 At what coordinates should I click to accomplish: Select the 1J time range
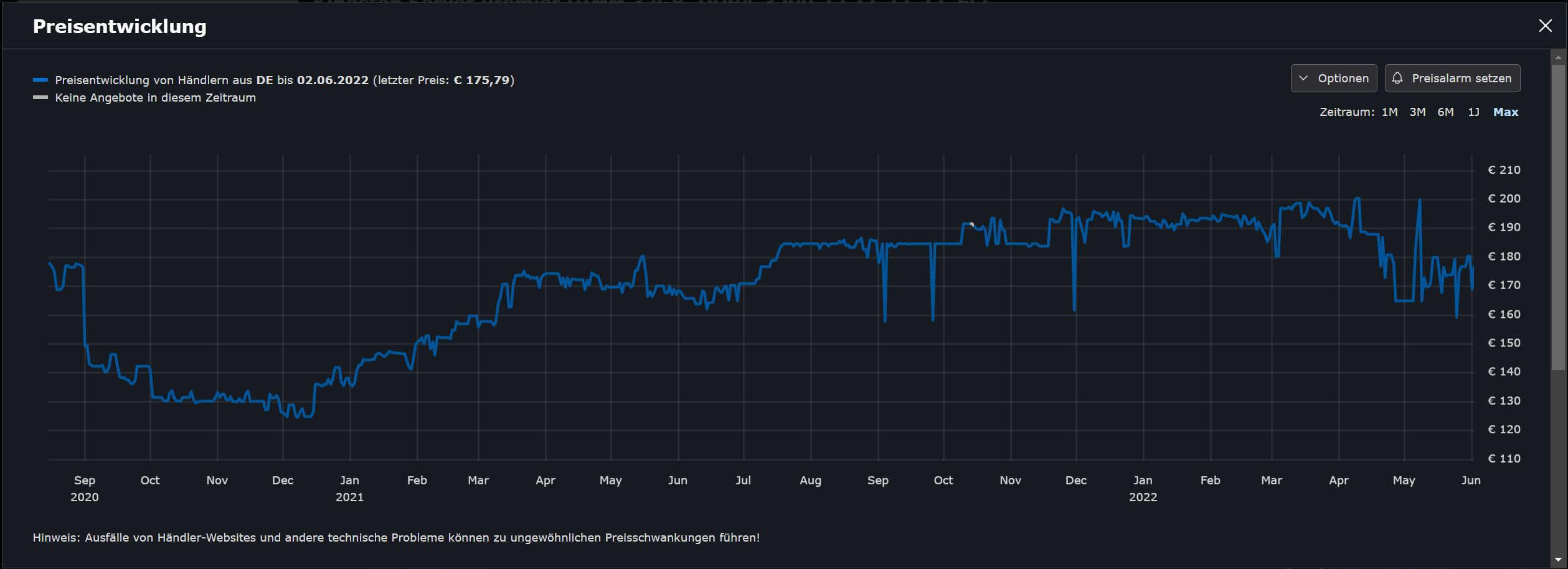pyautogui.click(x=1473, y=112)
